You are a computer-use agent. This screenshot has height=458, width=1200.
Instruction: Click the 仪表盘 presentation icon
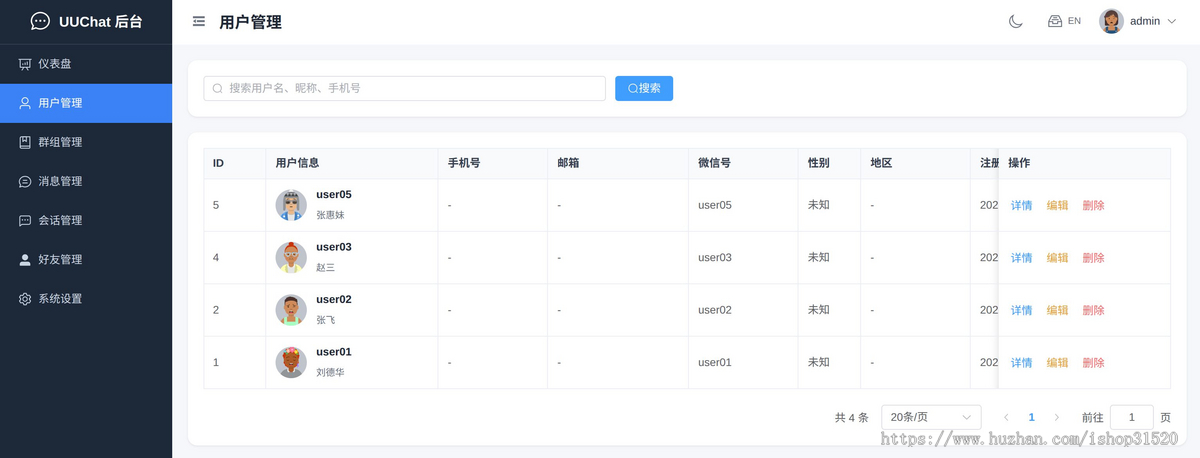click(25, 64)
